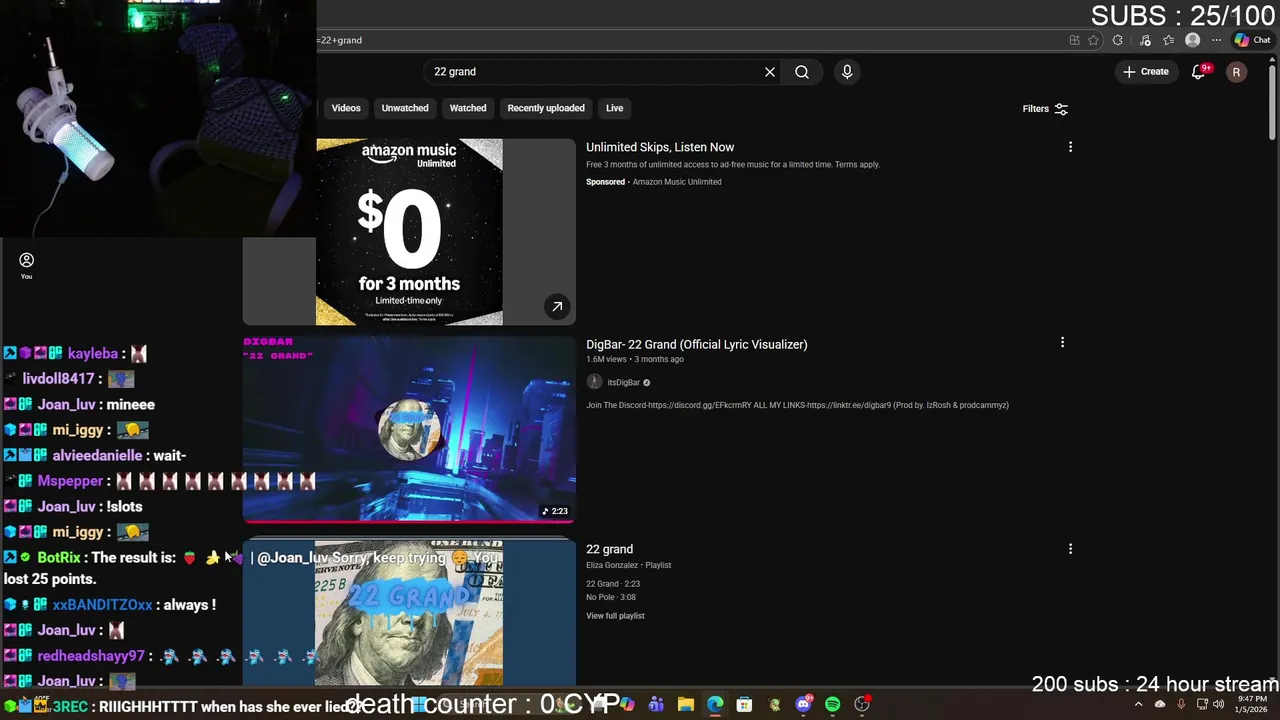1280x720 pixels.
Task: Click Microsoft Edge taskbar icon
Action: 715,704
